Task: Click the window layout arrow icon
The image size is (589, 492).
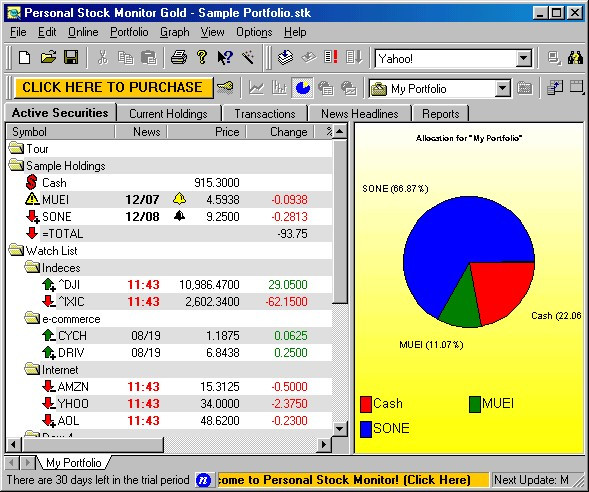Action: coord(555,88)
